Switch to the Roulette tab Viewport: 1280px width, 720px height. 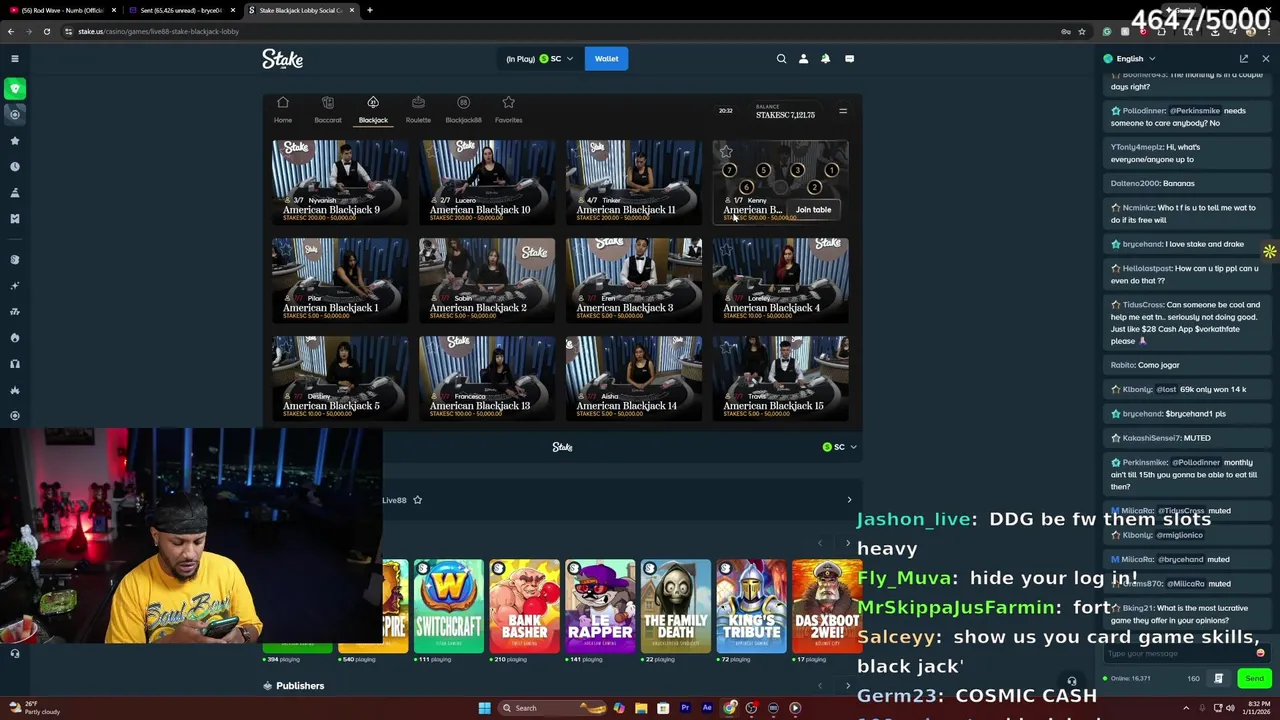click(x=418, y=110)
